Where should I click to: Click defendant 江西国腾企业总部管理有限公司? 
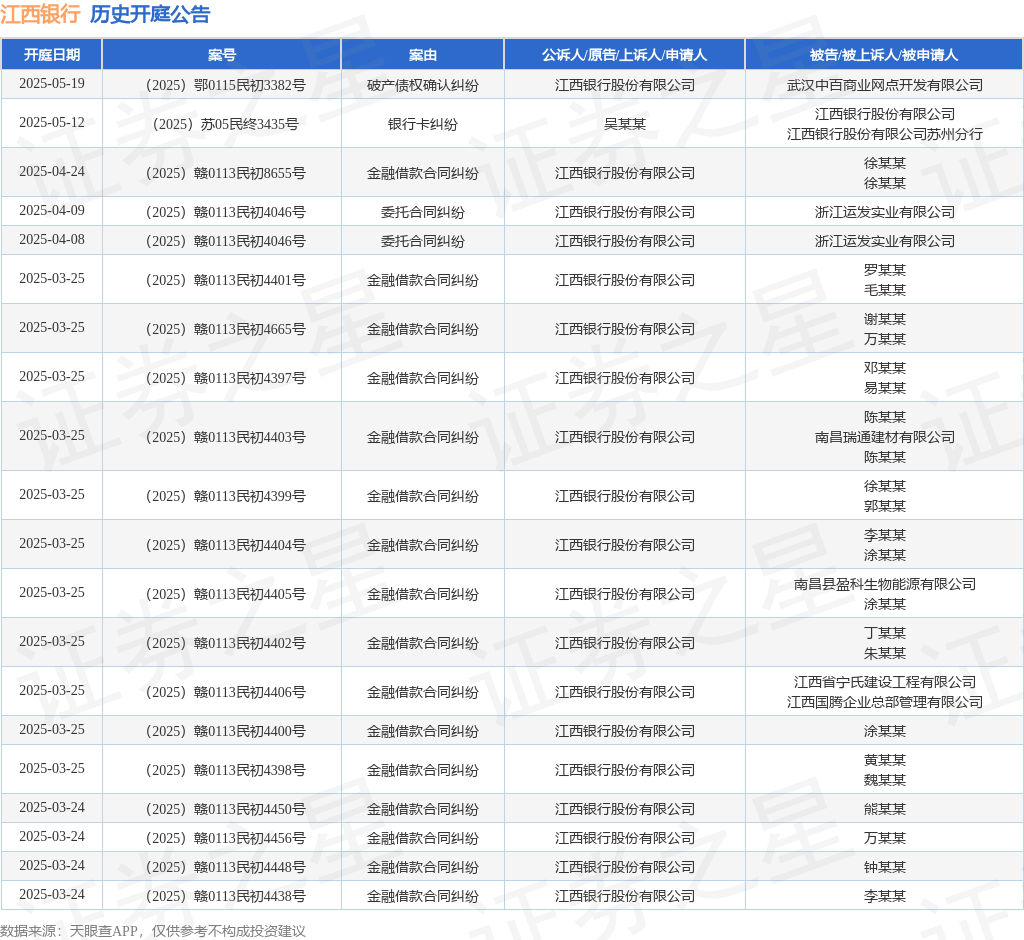884,702
